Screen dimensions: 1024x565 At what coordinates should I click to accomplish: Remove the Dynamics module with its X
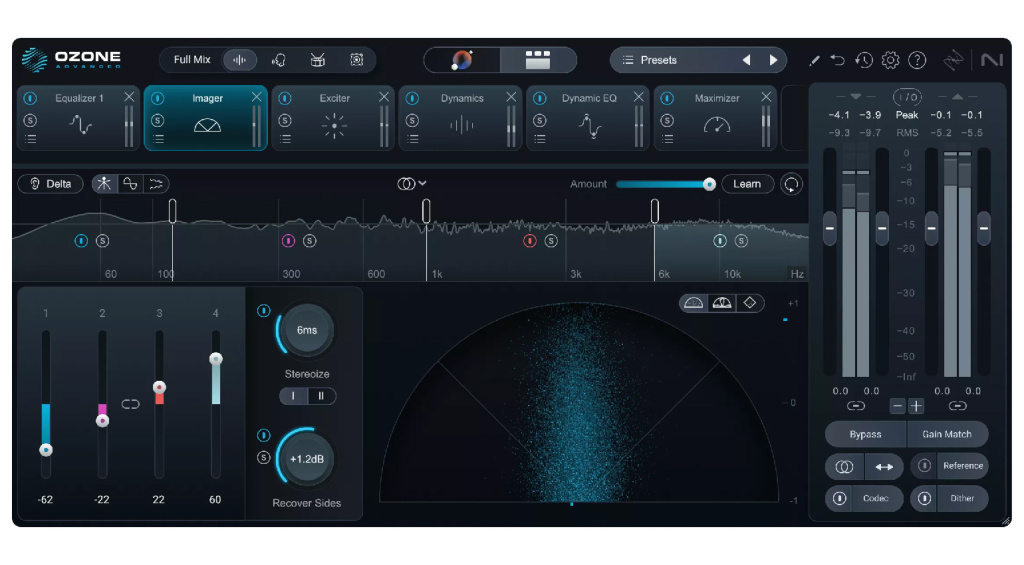click(x=511, y=97)
